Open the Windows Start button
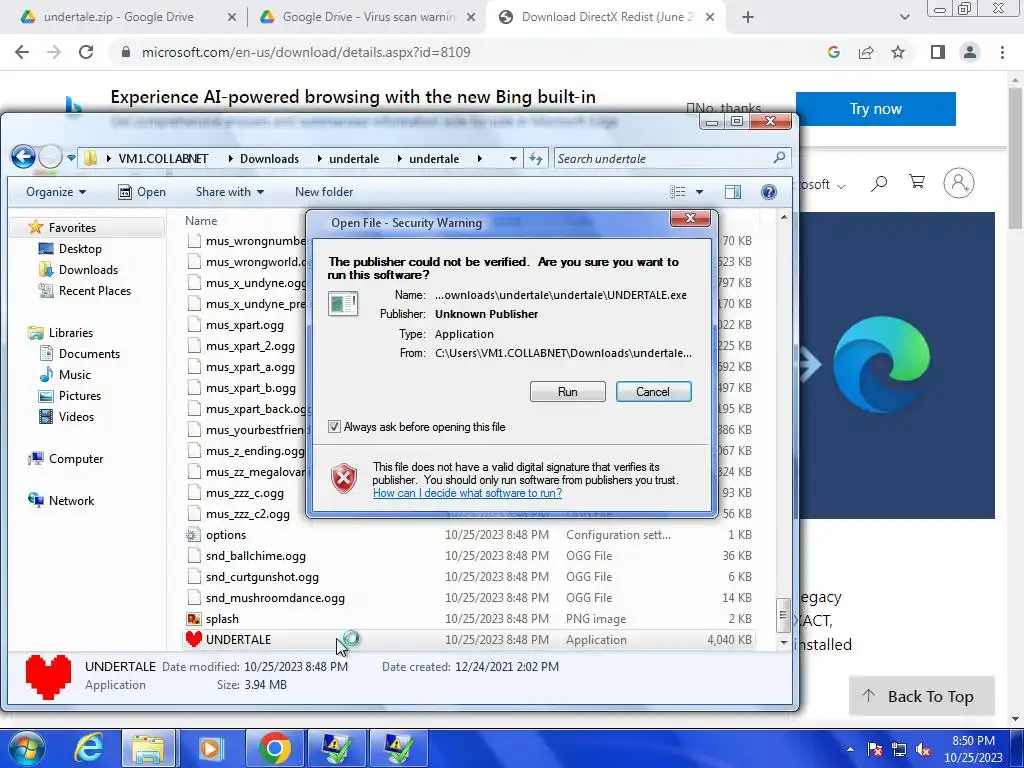 (27, 748)
